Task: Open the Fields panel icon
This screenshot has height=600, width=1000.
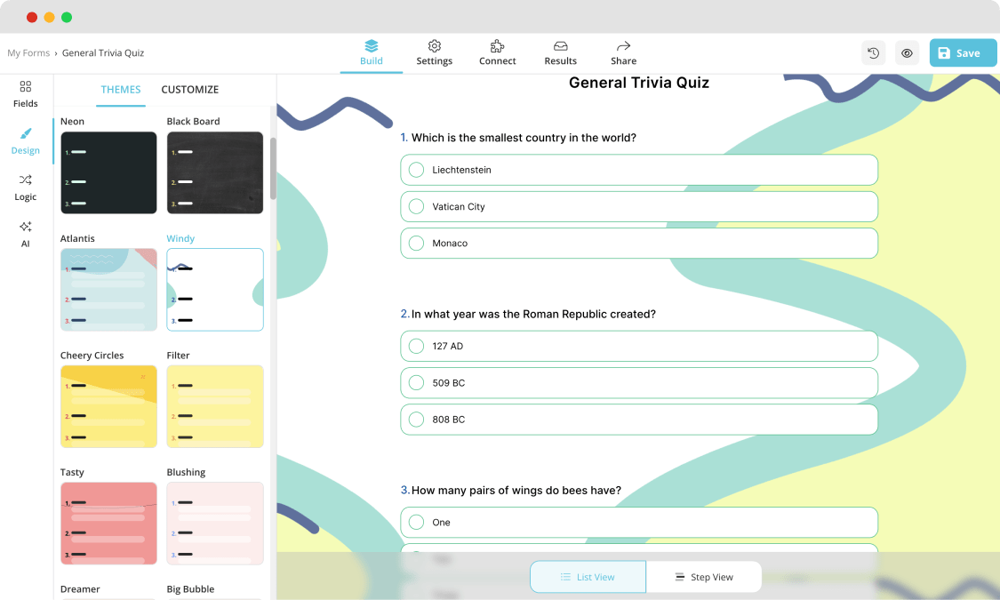Action: click(x=25, y=87)
